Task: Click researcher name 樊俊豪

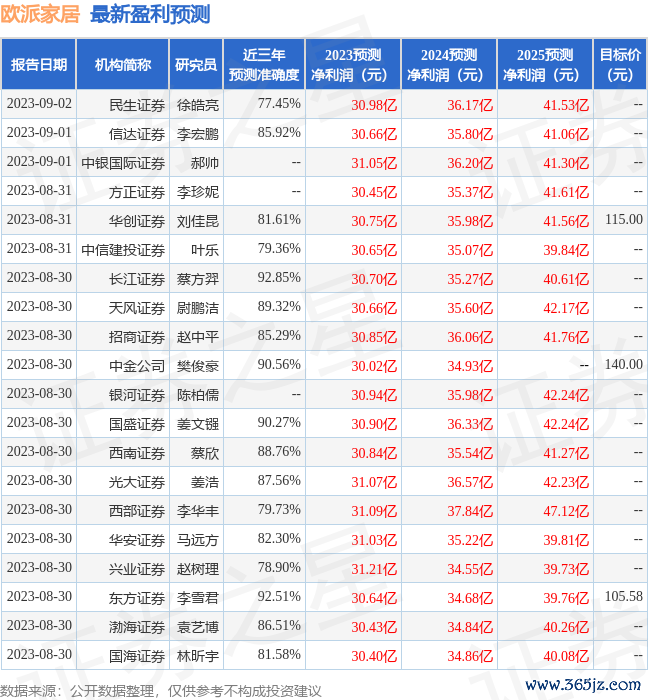Action: coord(198,367)
